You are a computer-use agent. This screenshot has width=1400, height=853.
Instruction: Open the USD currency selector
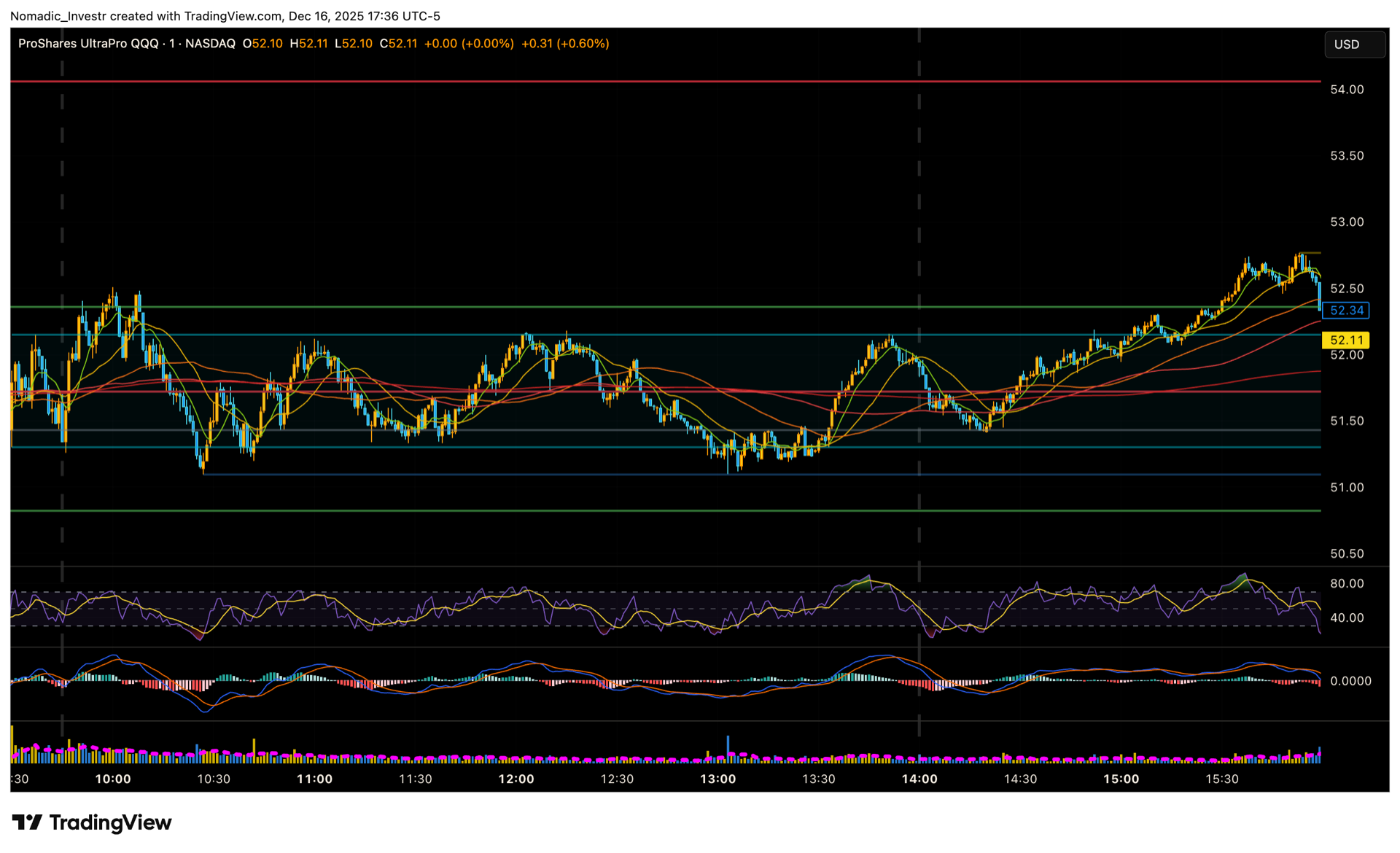1354,44
